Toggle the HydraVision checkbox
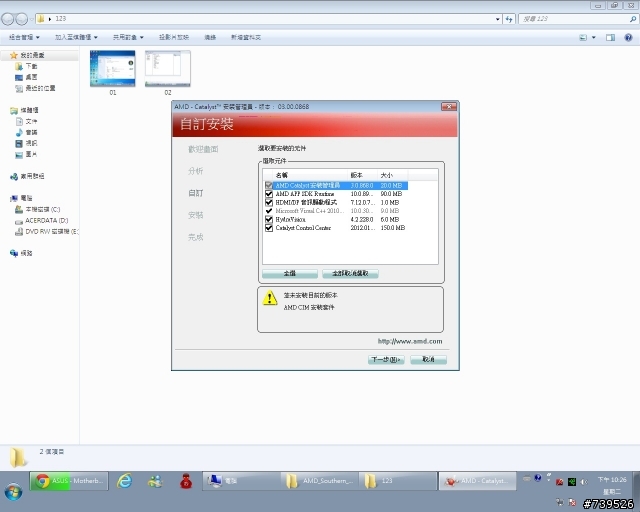Image resolution: width=640 pixels, height=512 pixels. 269,220
